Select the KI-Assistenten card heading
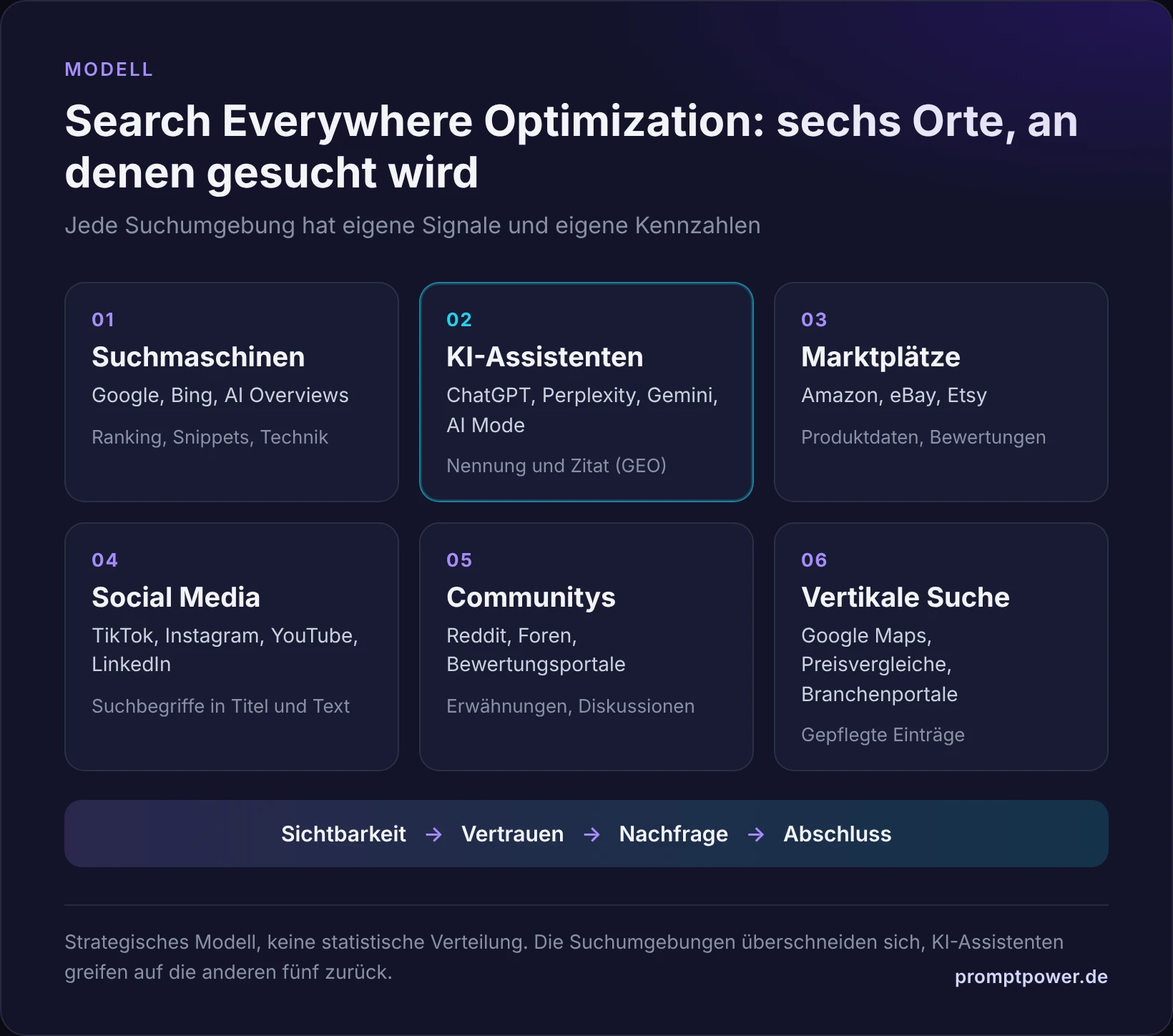Screen dimensions: 1173x1036 [545, 357]
